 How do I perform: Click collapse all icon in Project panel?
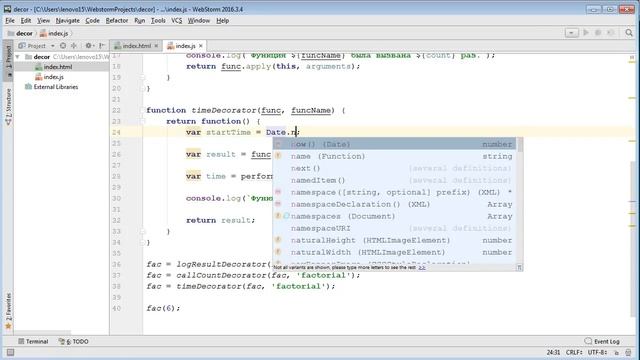(x=74, y=46)
